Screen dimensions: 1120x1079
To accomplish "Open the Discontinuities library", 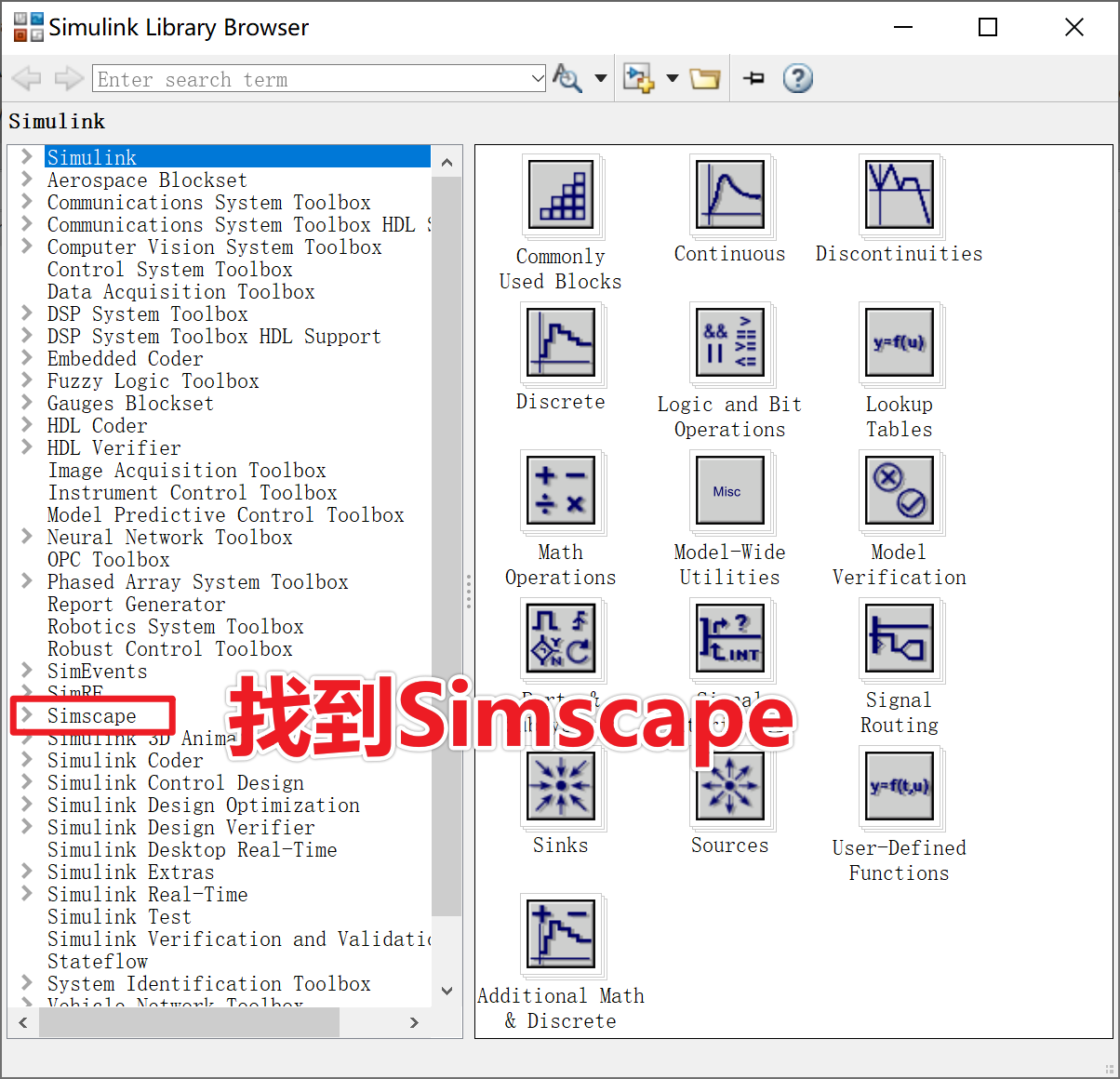I will [x=899, y=195].
